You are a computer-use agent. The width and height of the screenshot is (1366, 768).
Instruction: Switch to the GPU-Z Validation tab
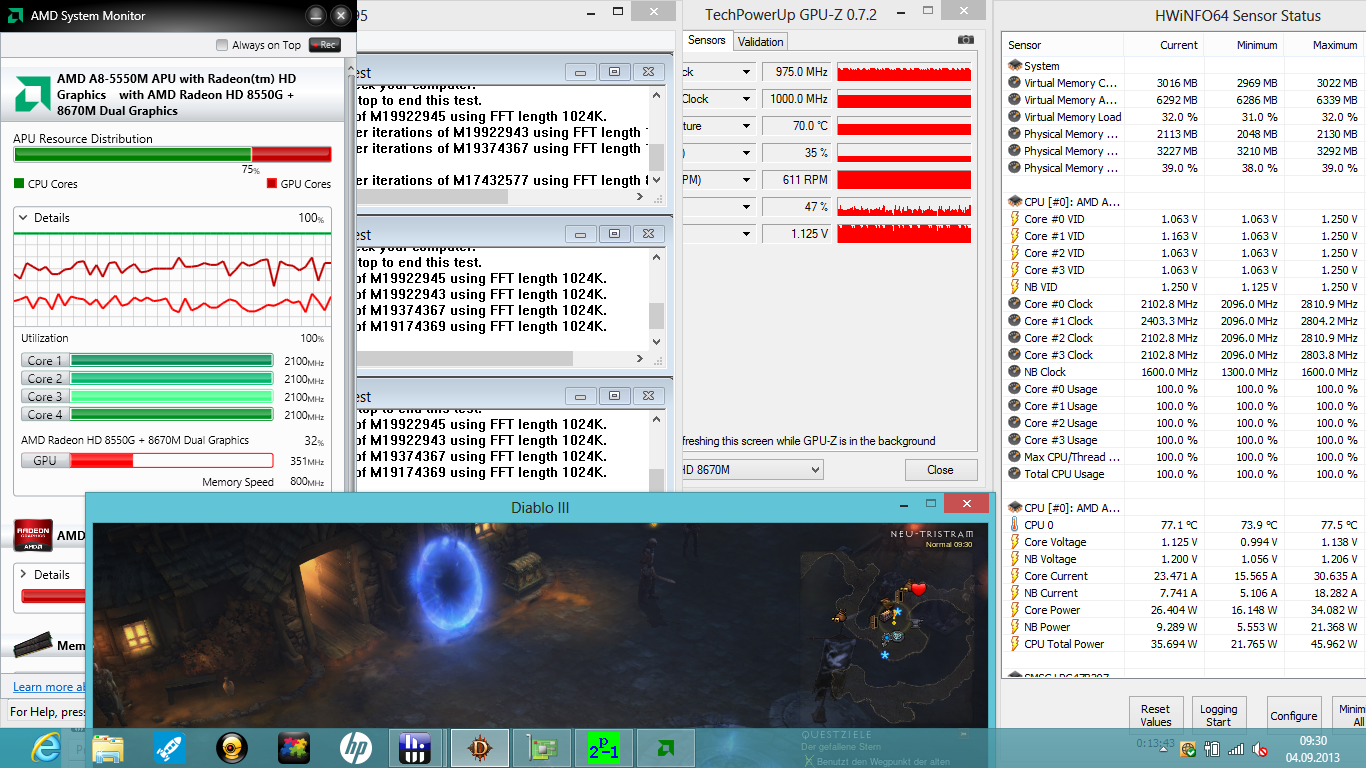pyautogui.click(x=760, y=41)
